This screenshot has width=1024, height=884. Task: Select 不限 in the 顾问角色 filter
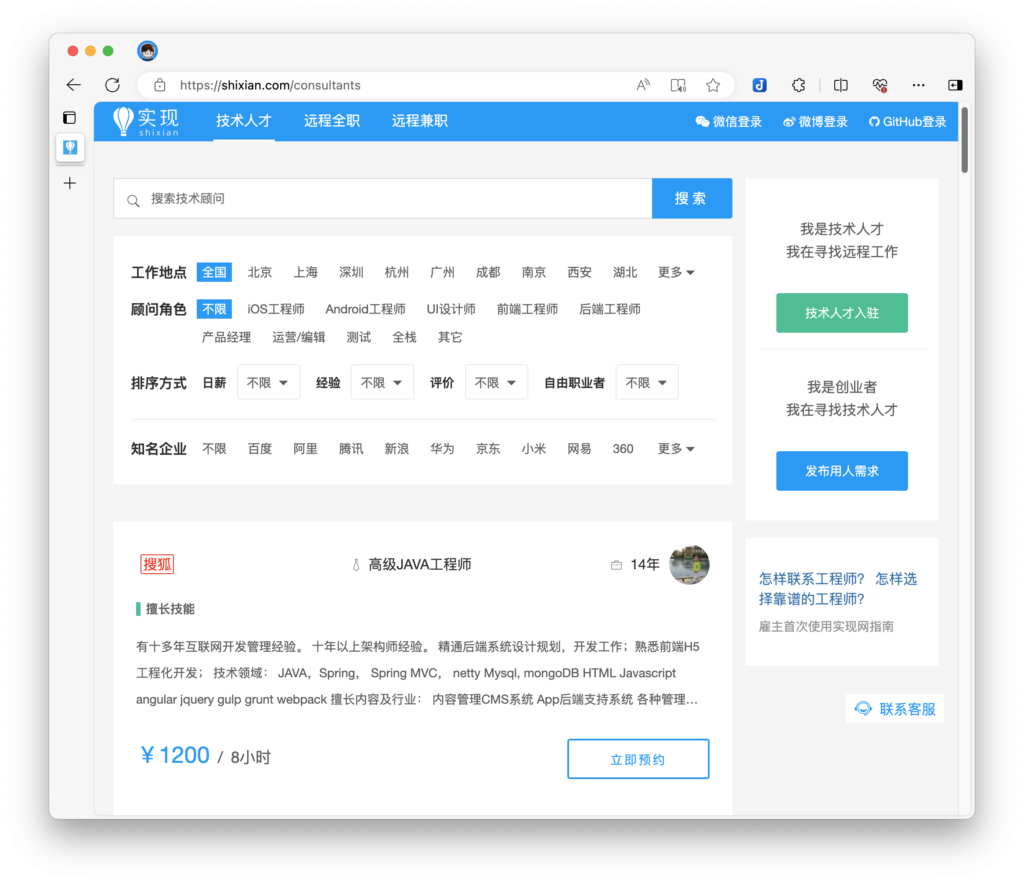213,308
